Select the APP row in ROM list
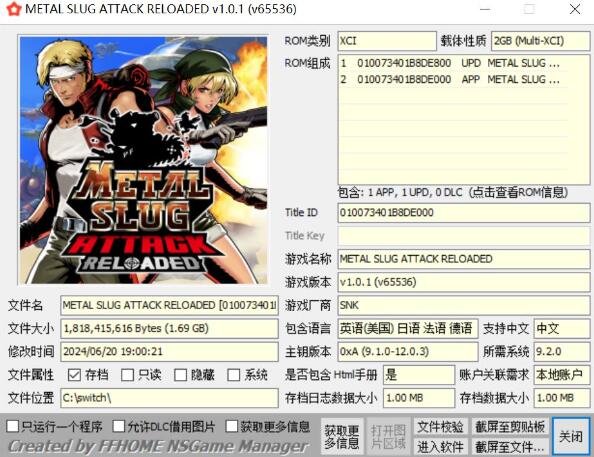Screen dimensions: 594x457 (x=453, y=79)
